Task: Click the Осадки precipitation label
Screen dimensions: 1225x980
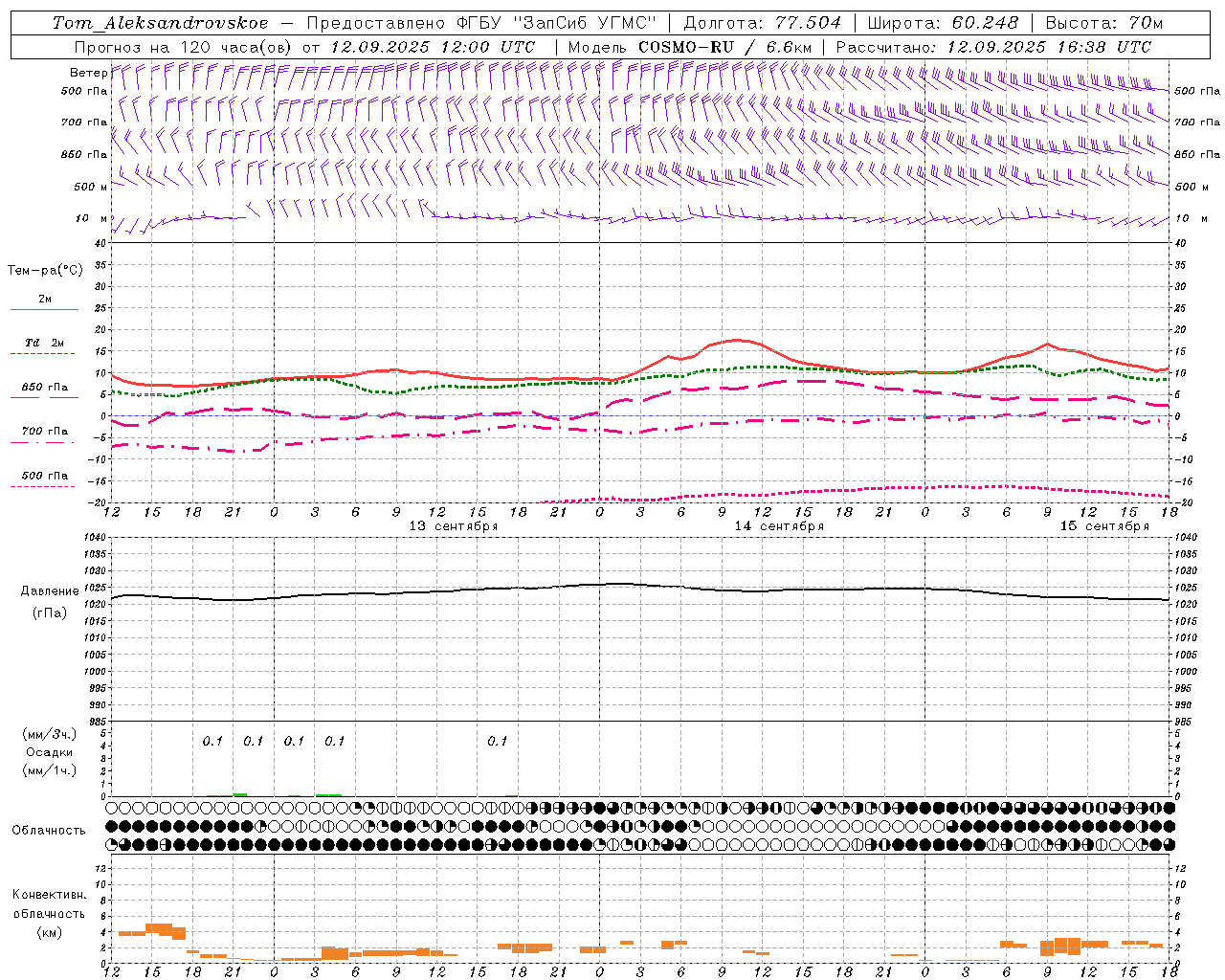Action: pyautogui.click(x=50, y=752)
